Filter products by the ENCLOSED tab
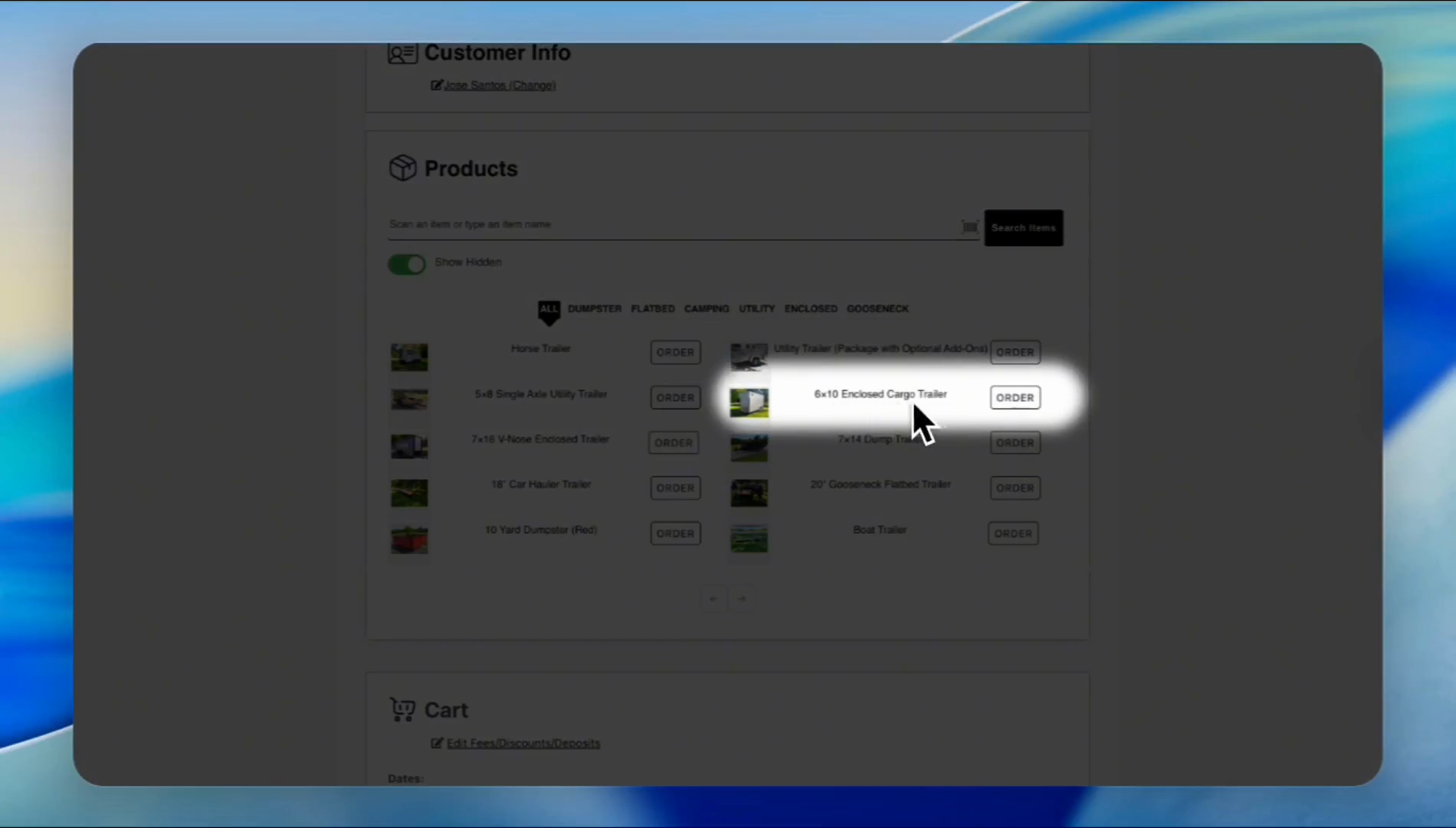Image resolution: width=1456 pixels, height=828 pixels. click(810, 309)
